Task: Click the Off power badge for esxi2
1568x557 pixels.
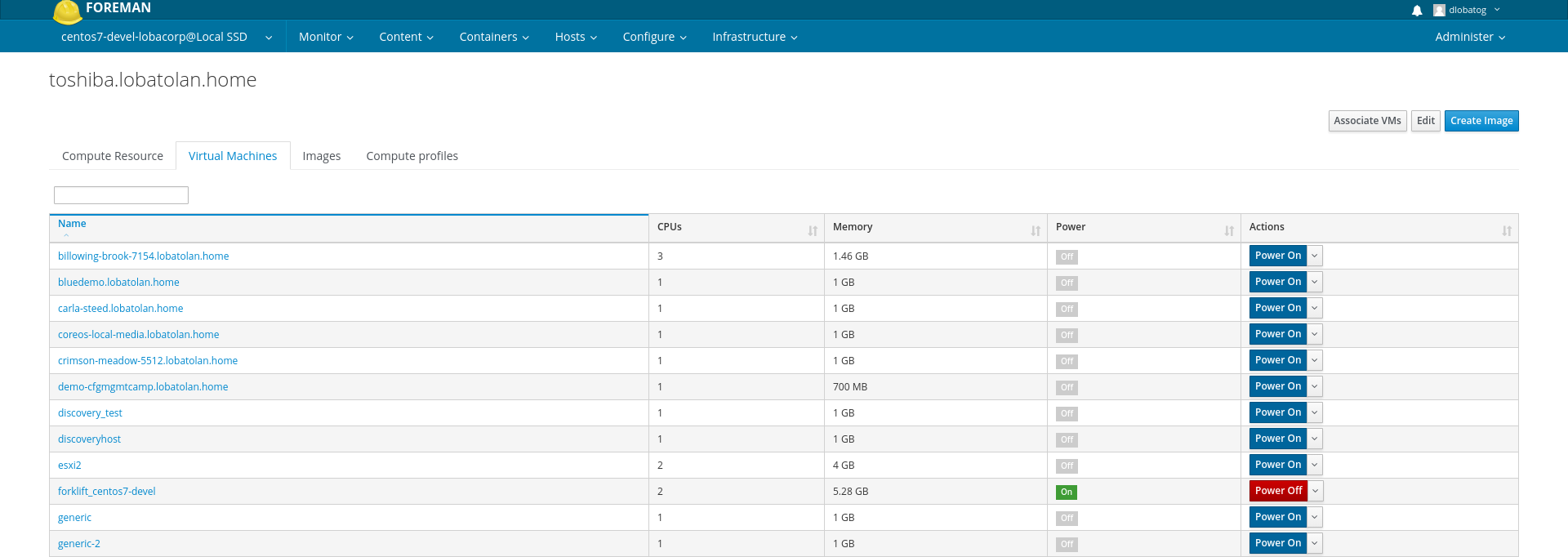Action: click(1067, 466)
